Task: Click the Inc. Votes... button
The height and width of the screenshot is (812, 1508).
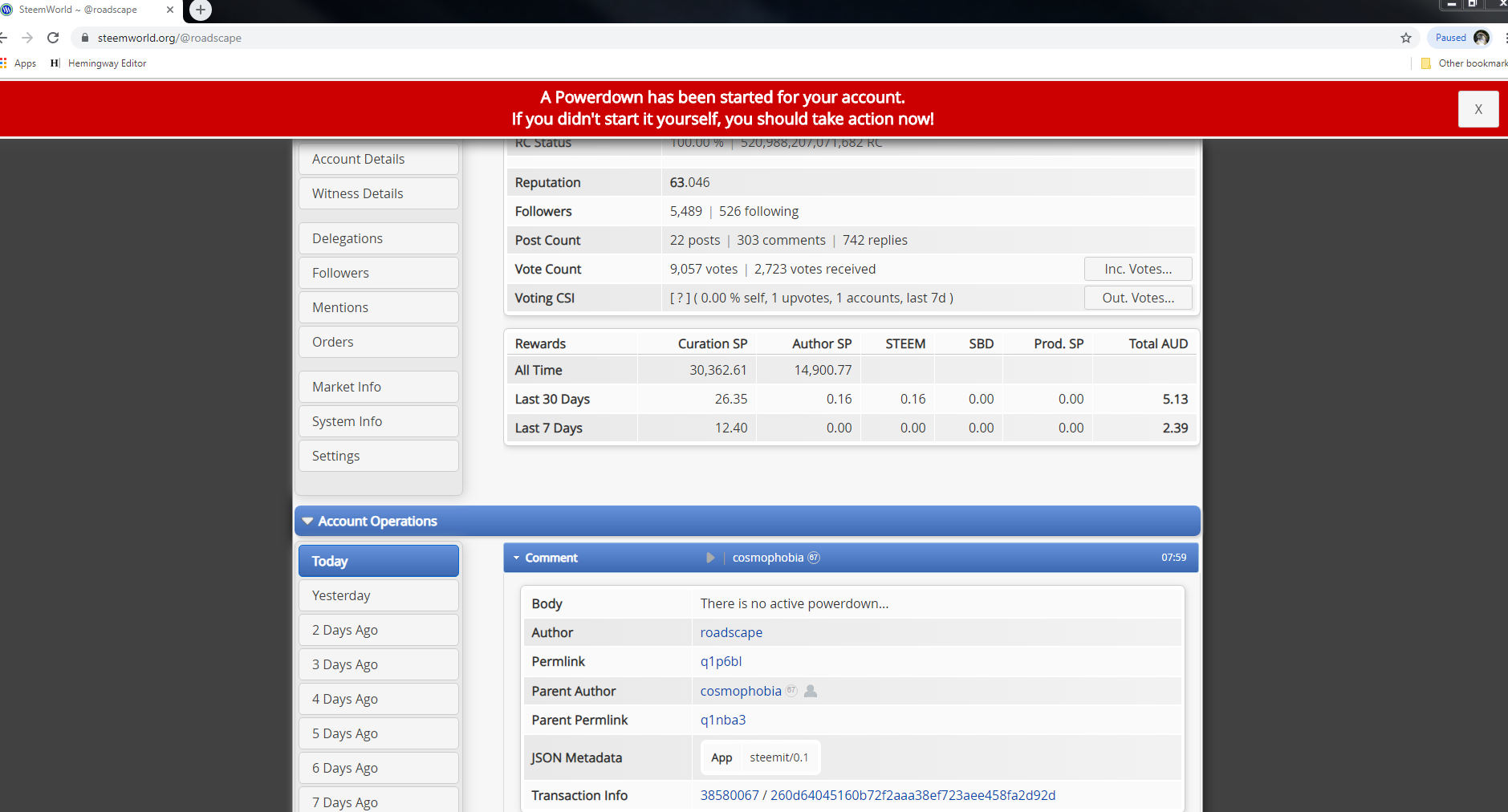Action: point(1138,269)
